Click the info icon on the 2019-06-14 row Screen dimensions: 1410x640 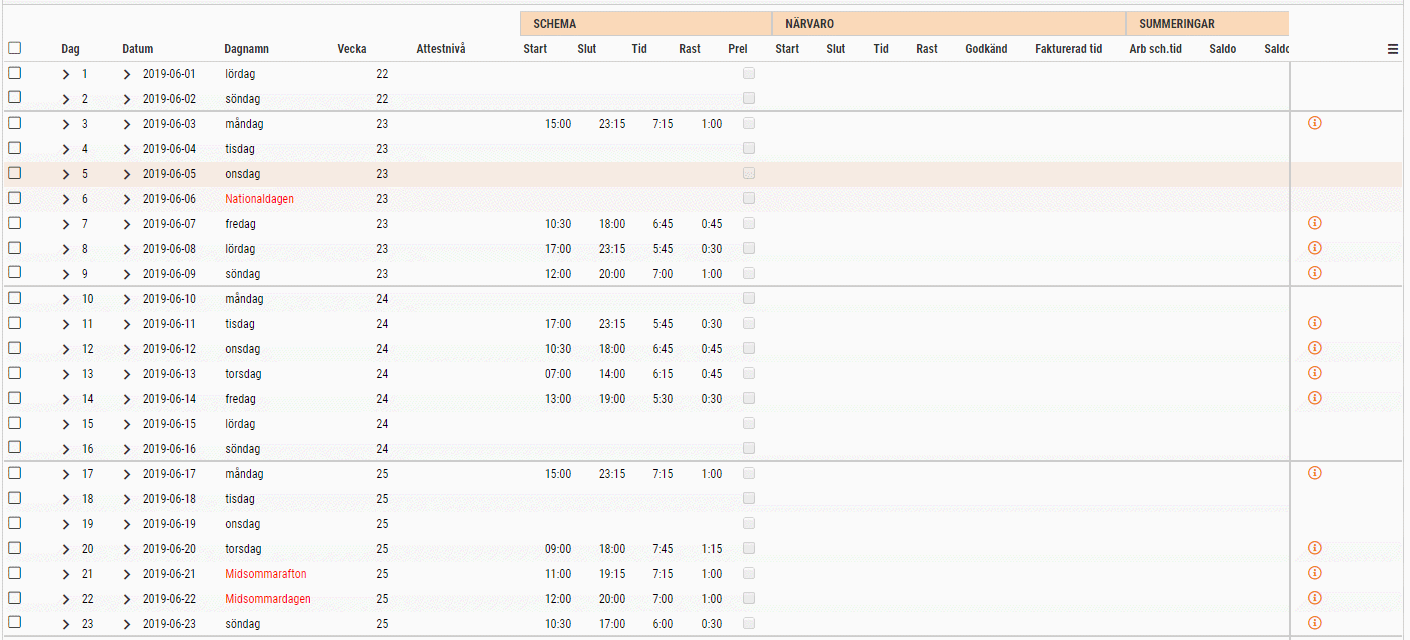pyautogui.click(x=1315, y=398)
